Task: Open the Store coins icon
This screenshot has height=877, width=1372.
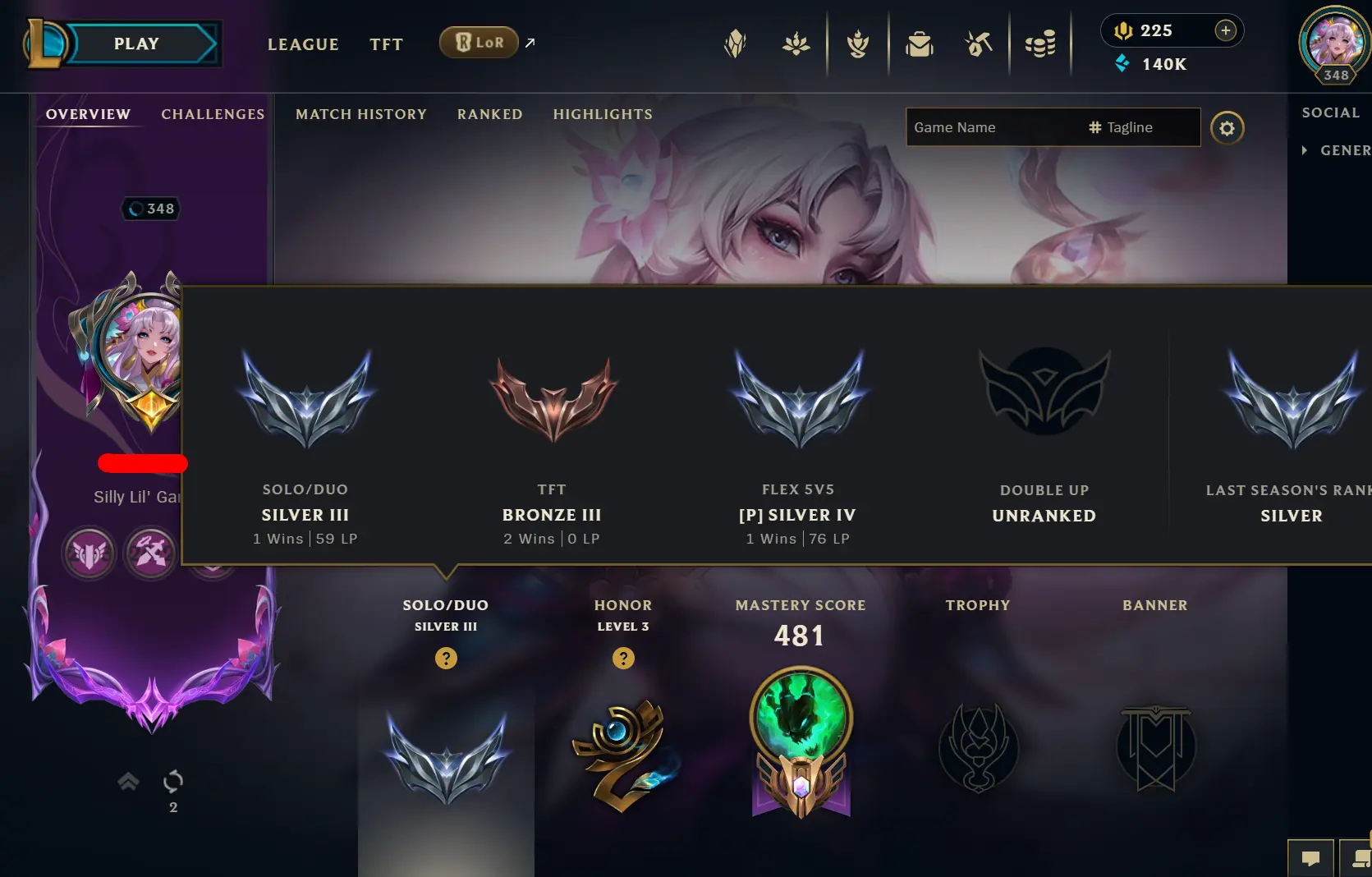Action: click(1040, 44)
